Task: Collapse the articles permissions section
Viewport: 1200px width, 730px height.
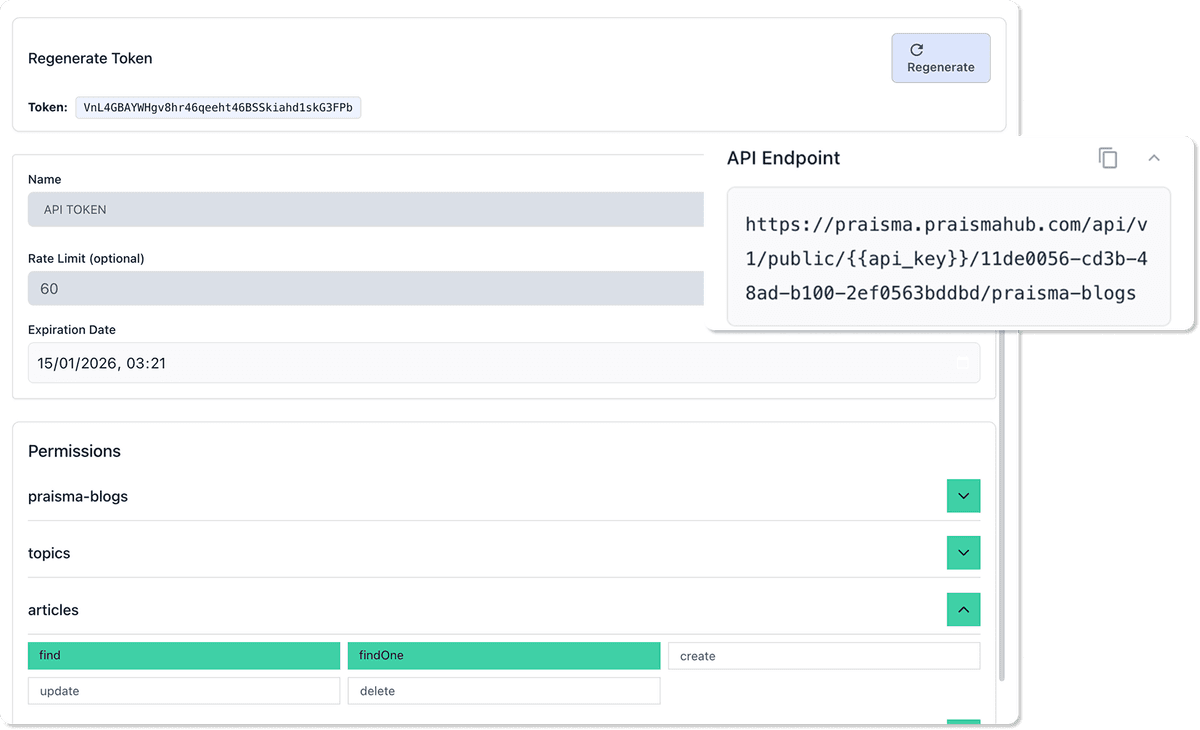Action: tap(962, 609)
